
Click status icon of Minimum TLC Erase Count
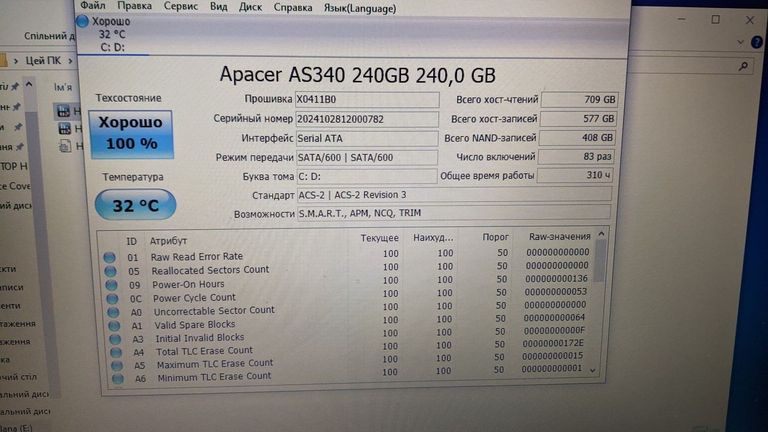(118, 378)
